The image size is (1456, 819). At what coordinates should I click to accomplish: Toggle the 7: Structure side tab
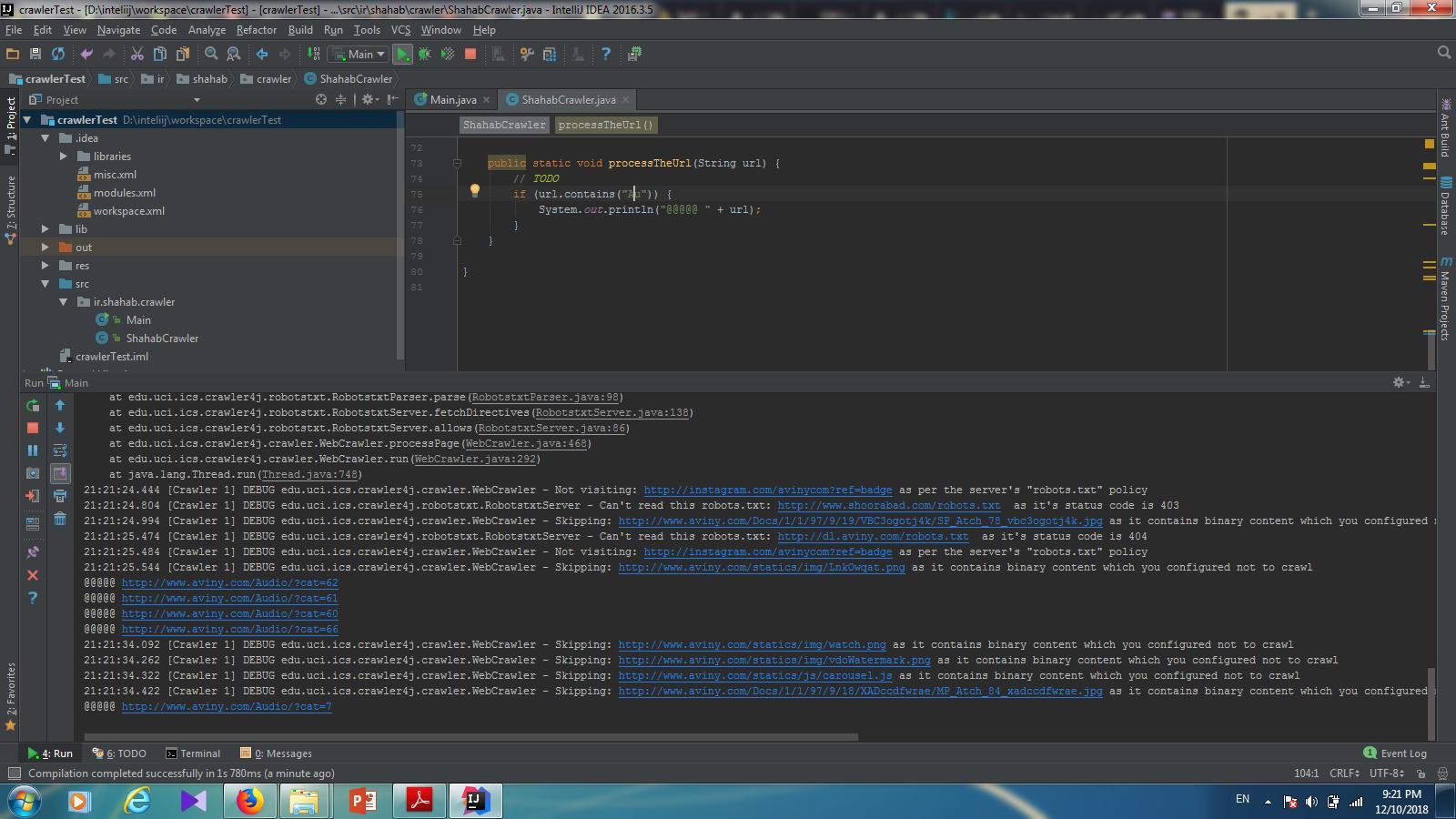(x=11, y=209)
